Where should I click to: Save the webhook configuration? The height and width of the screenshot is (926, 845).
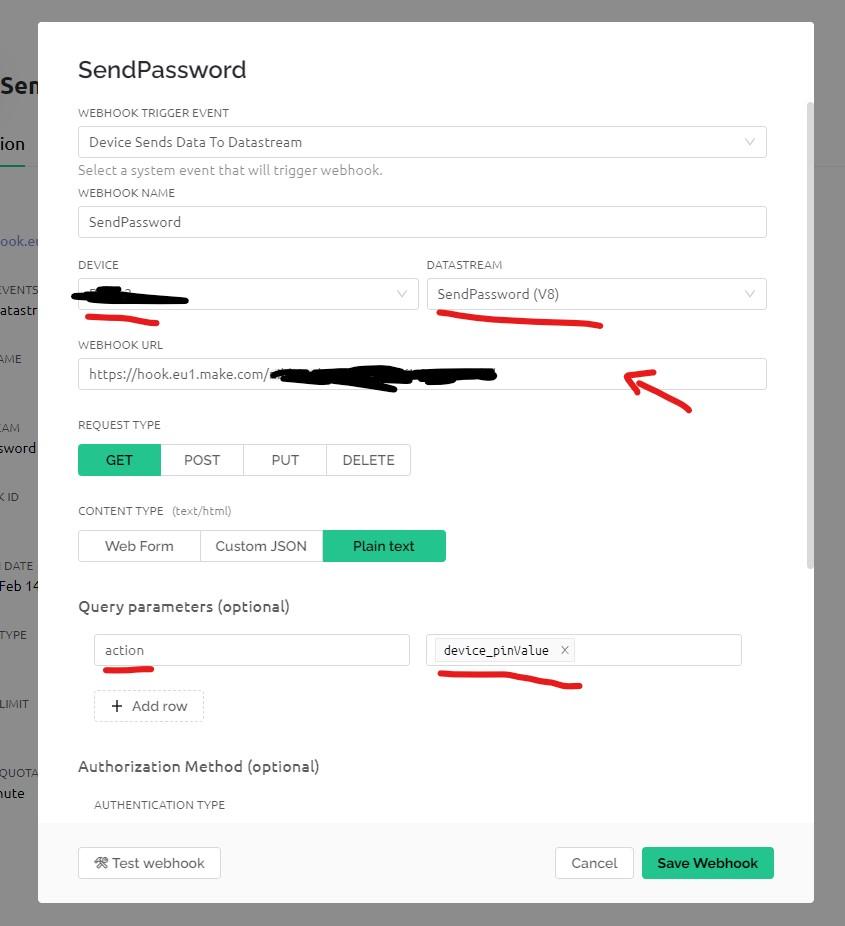coord(707,862)
